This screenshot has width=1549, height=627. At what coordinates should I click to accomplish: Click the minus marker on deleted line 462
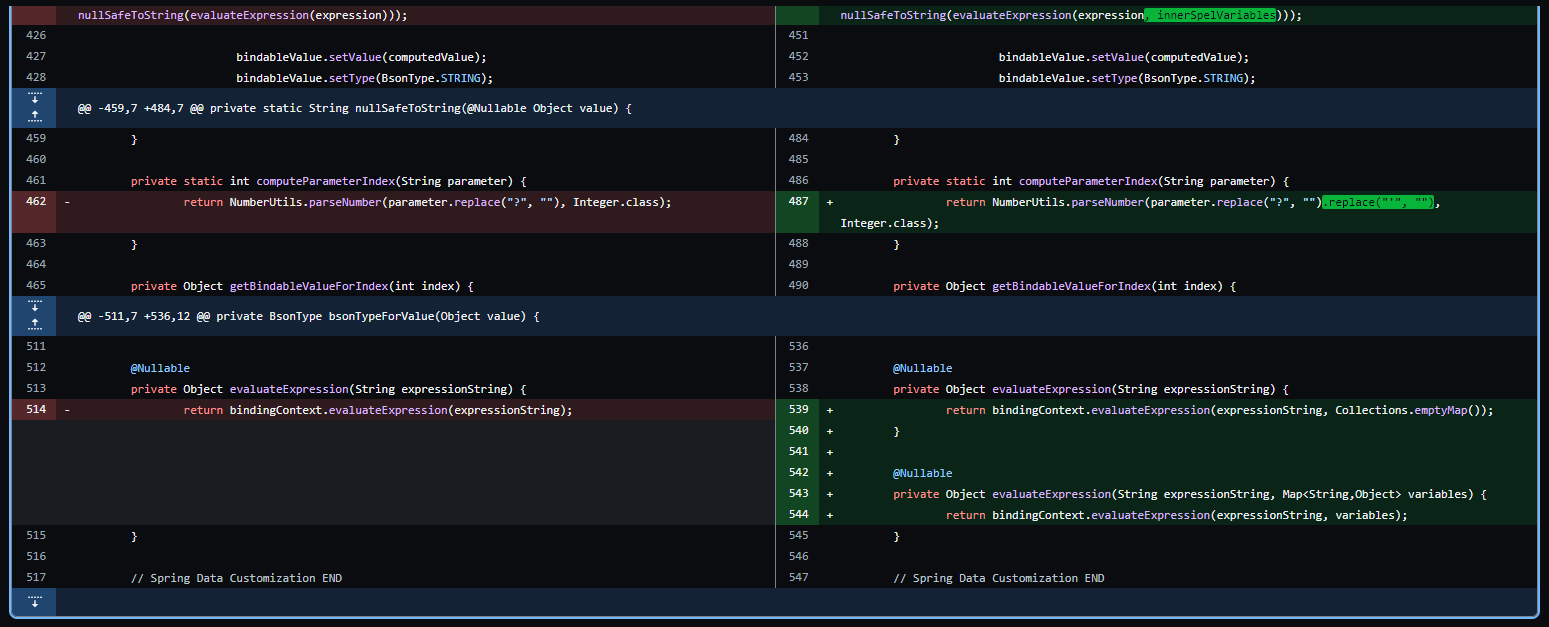pos(67,201)
